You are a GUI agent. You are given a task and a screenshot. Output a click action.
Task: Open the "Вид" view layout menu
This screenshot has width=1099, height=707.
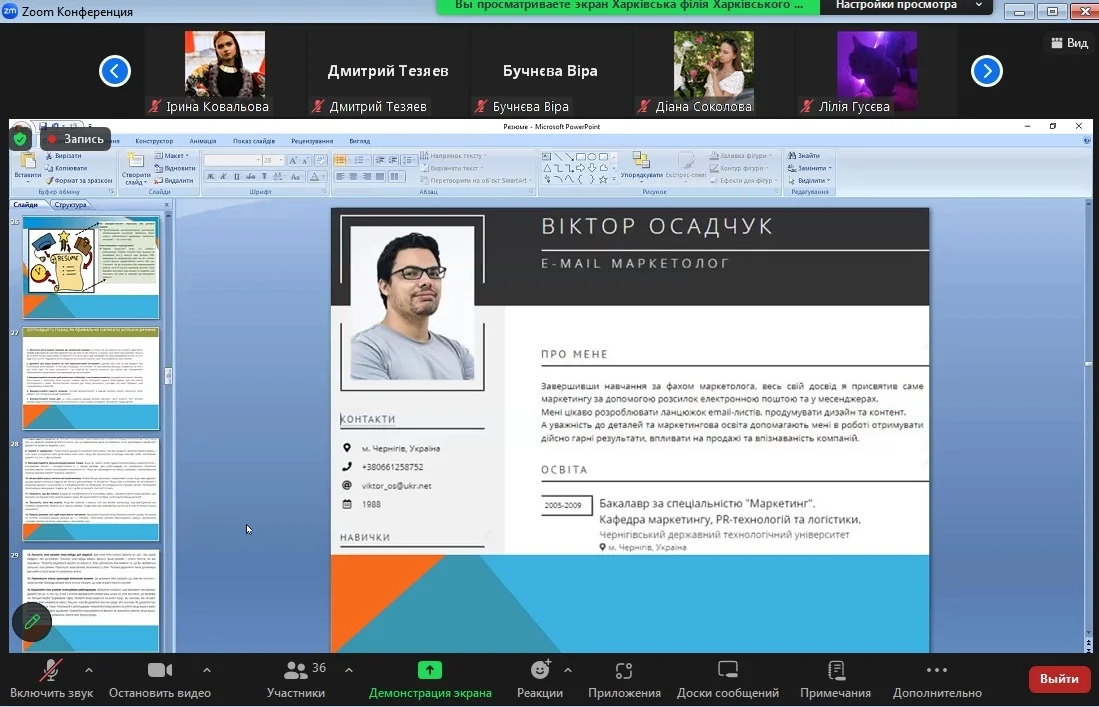pyautogui.click(x=1068, y=43)
